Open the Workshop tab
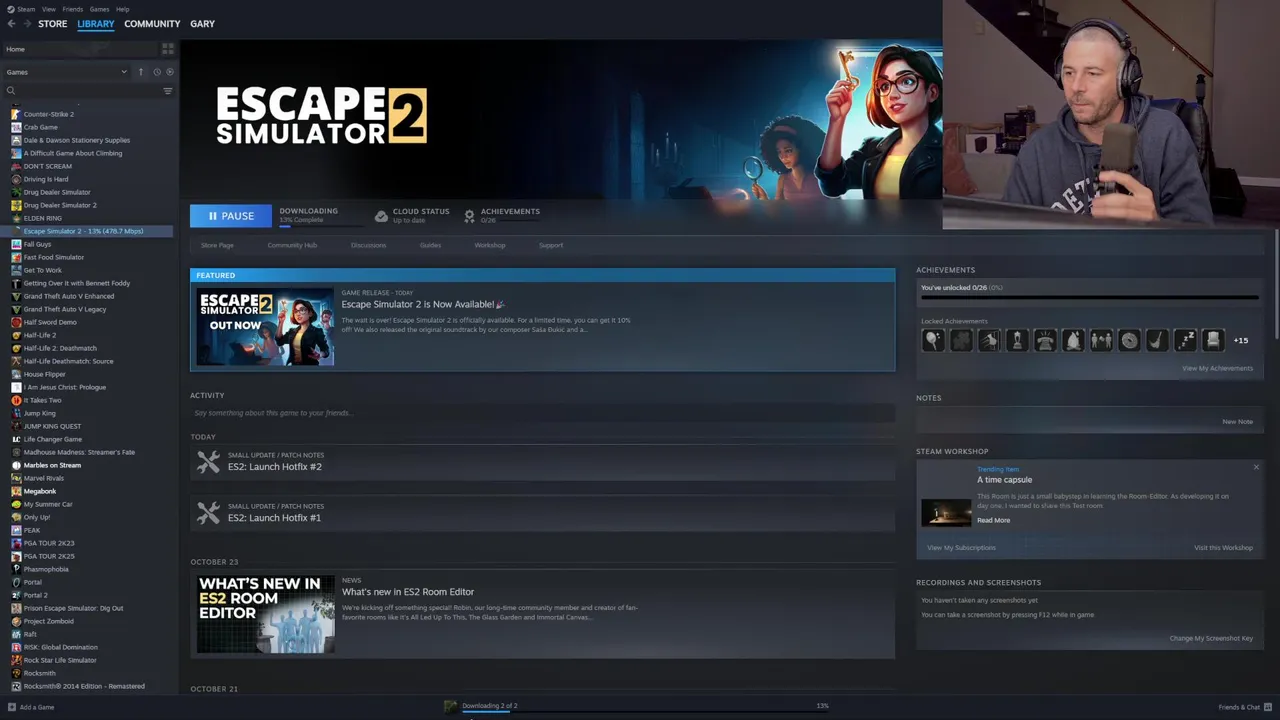This screenshot has width=1280, height=720. pyautogui.click(x=490, y=245)
